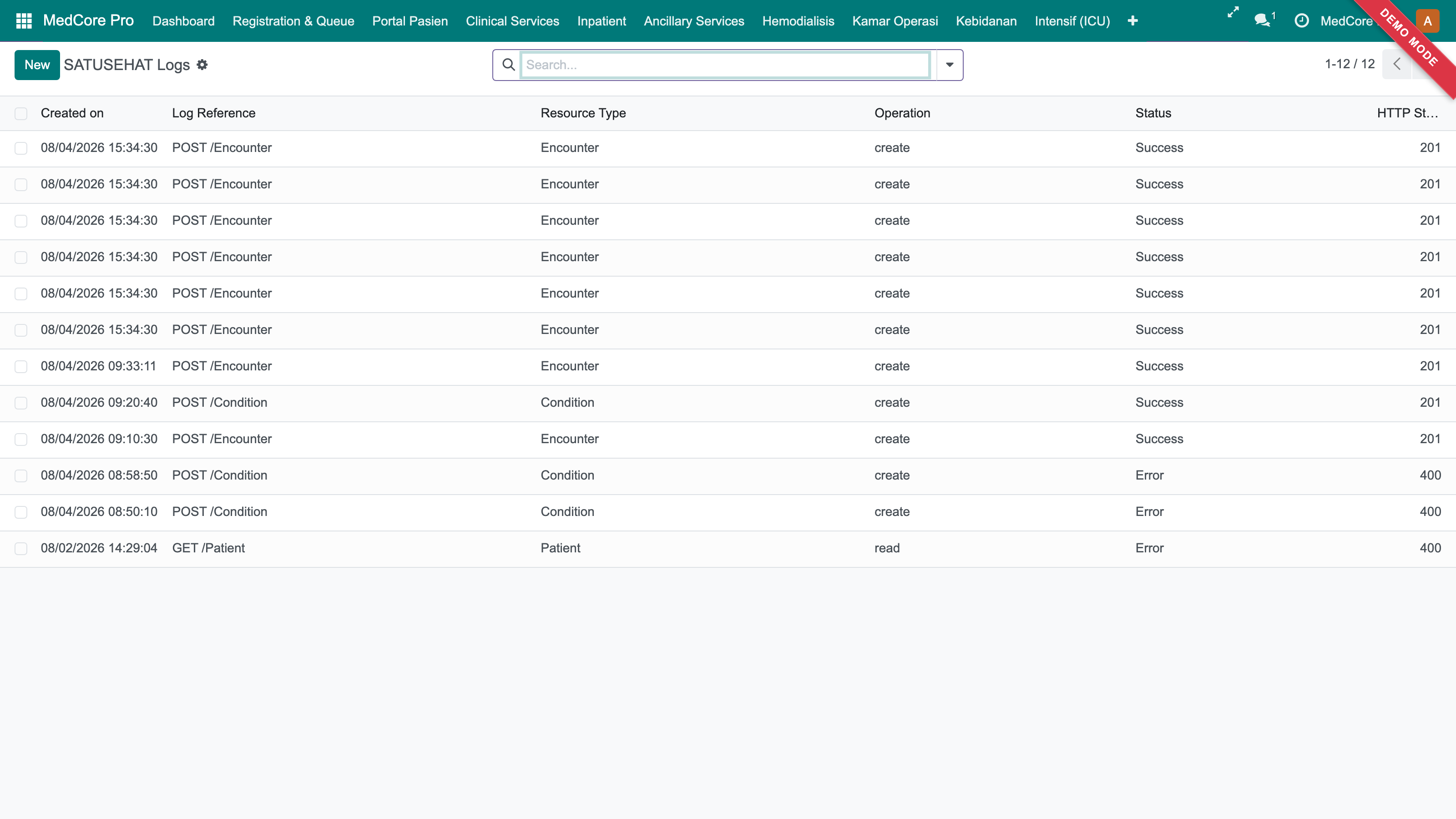Viewport: 1456px width, 819px height.
Task: Go to previous page with left chevron
Action: pos(1397,64)
